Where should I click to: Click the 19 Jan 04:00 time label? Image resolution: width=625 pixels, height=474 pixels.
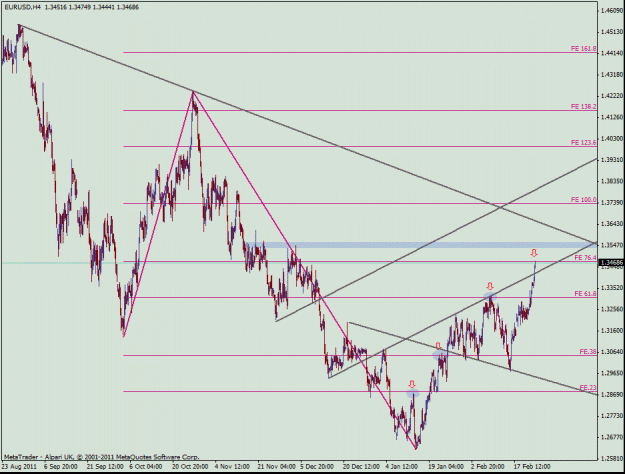(x=446, y=466)
